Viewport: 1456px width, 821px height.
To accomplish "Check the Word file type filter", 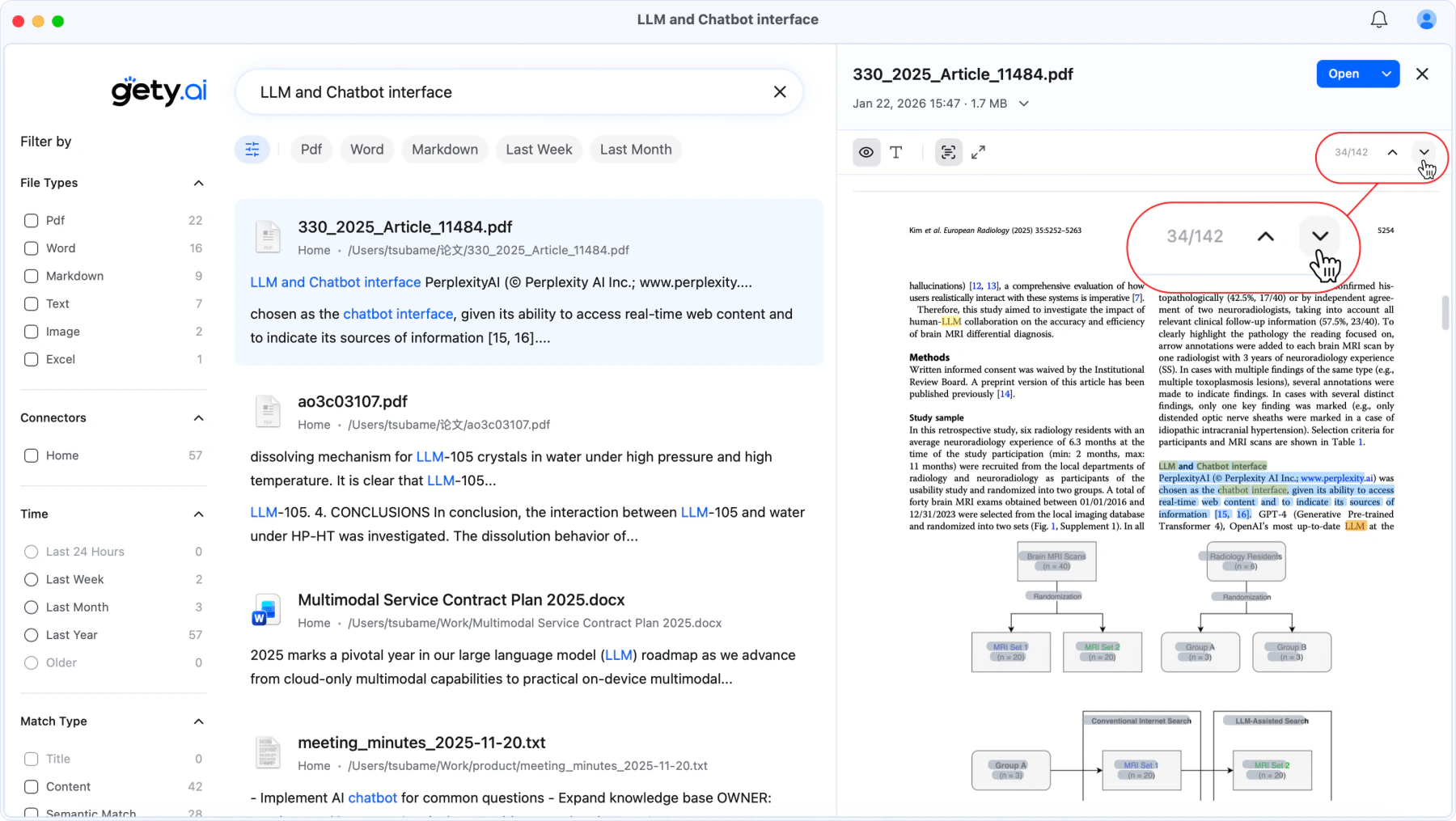I will coord(32,248).
